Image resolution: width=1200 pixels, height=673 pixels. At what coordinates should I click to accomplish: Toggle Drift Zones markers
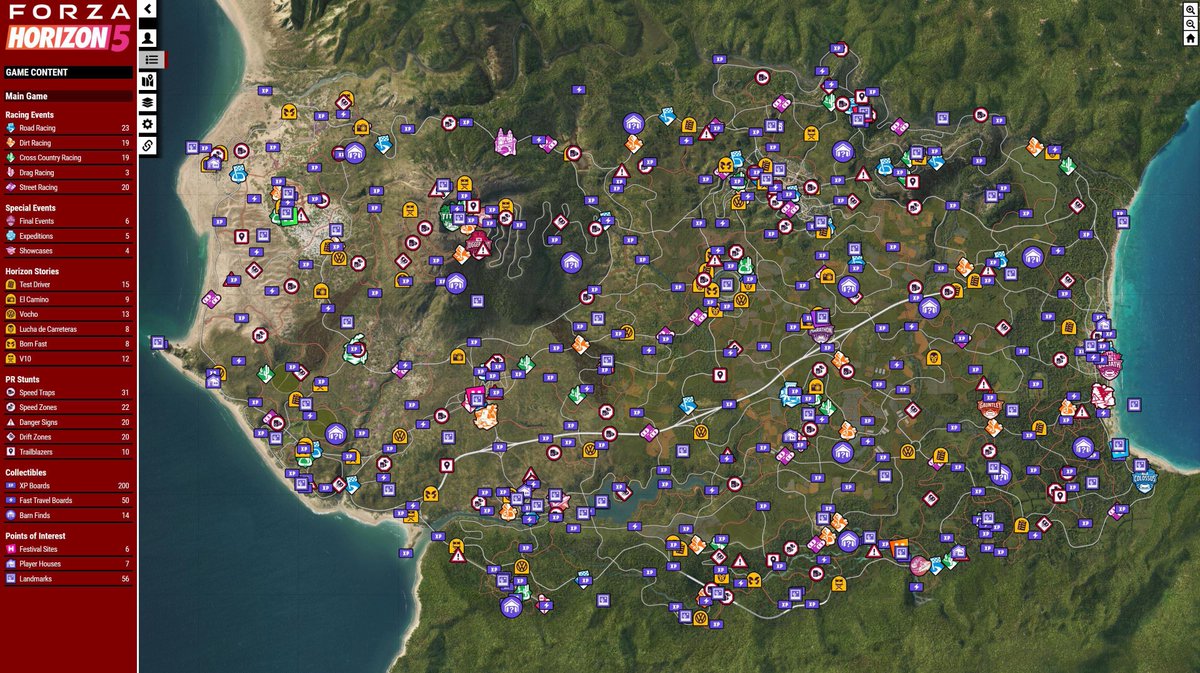click(x=68, y=437)
